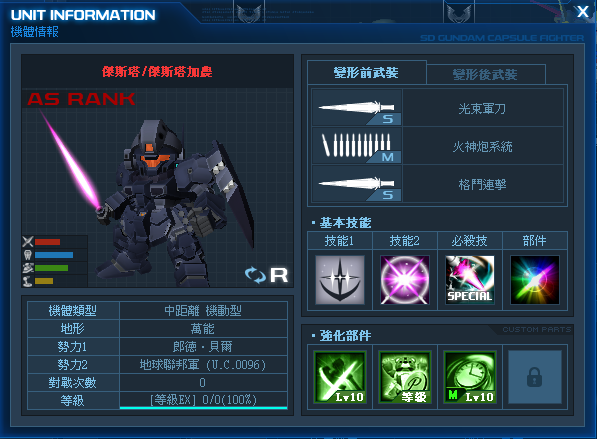Select the 光束軍刀 beam saber weapon icon
597x439 pixels.
356,108
